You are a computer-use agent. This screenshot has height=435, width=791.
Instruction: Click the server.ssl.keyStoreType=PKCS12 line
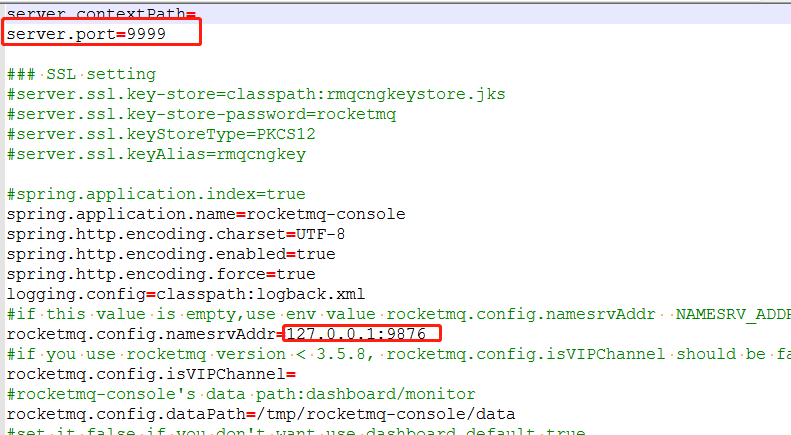[x=161, y=134]
